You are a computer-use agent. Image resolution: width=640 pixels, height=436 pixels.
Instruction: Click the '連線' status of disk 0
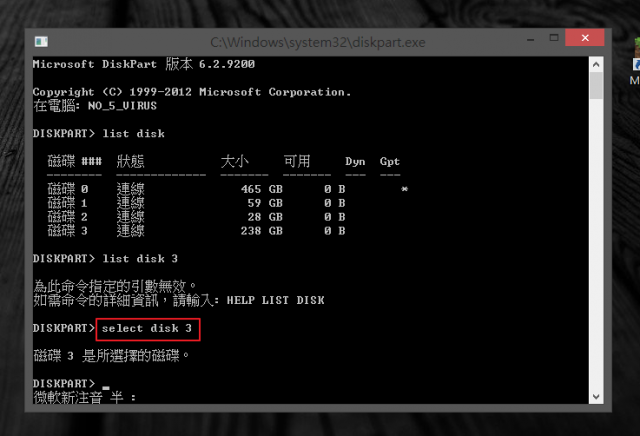[x=131, y=189]
